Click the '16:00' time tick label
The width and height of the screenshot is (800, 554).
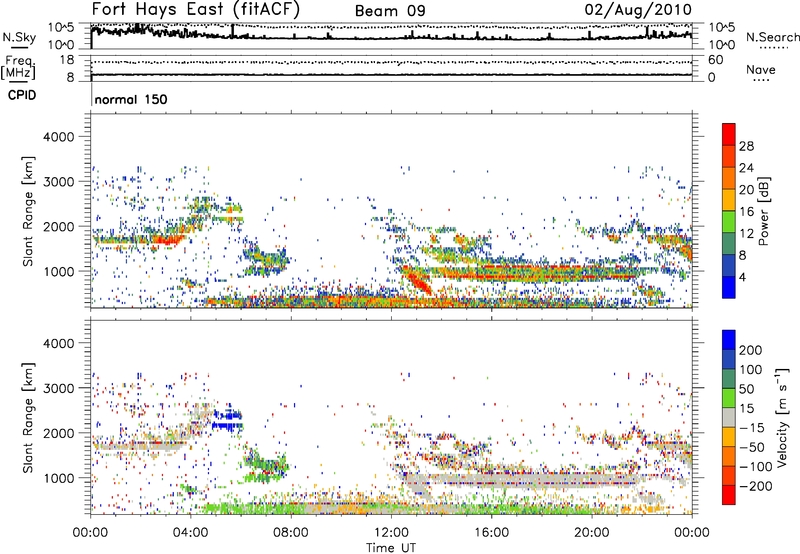[x=491, y=533]
